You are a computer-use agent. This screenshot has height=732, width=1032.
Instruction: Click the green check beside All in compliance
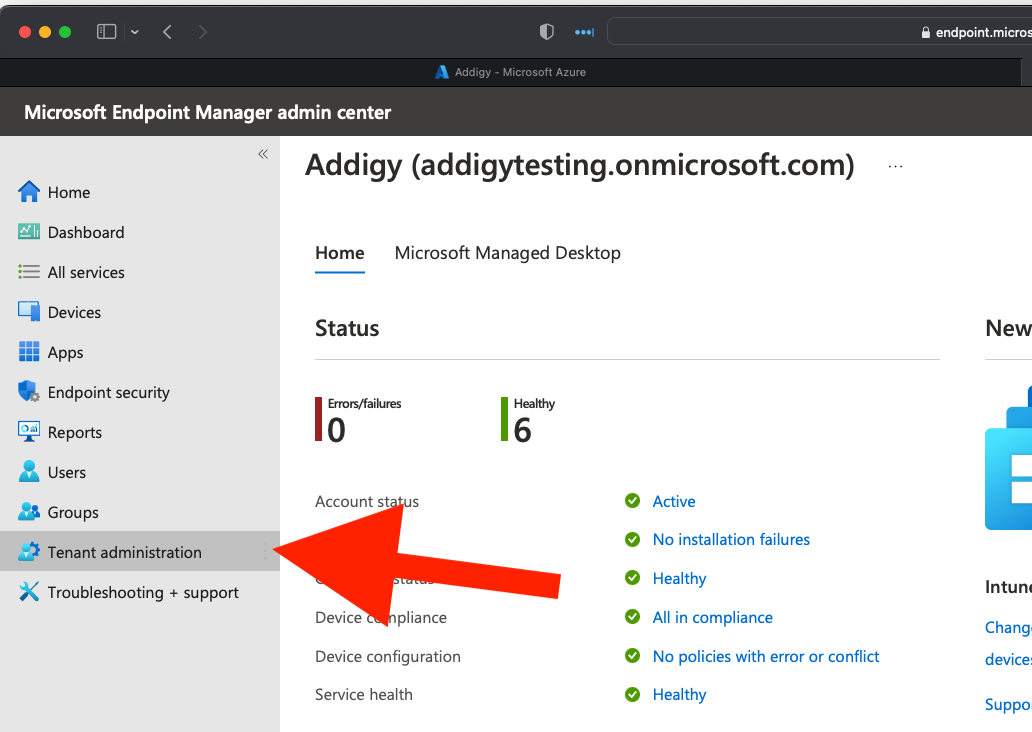632,617
